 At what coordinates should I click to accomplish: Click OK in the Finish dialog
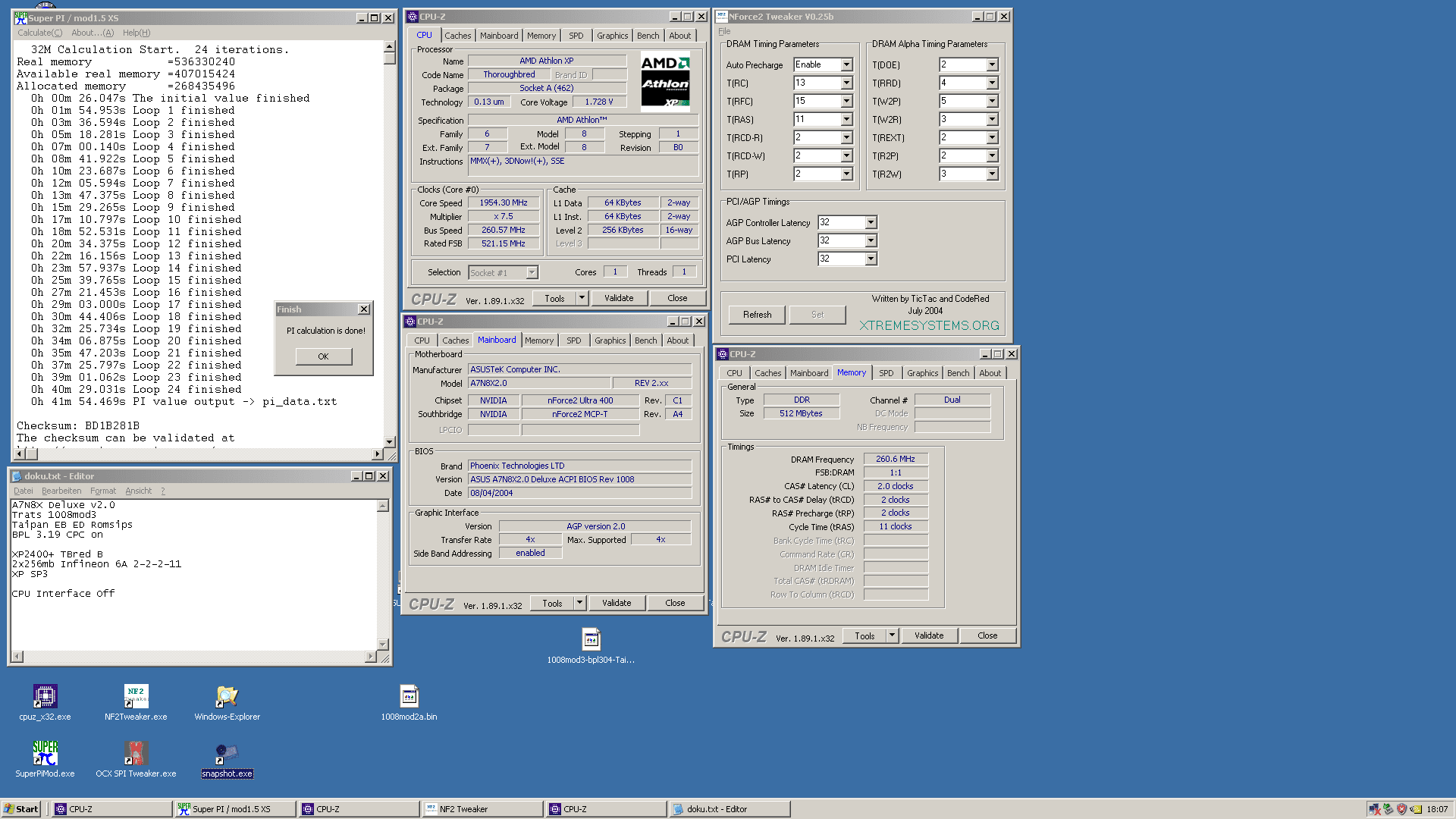tap(323, 356)
